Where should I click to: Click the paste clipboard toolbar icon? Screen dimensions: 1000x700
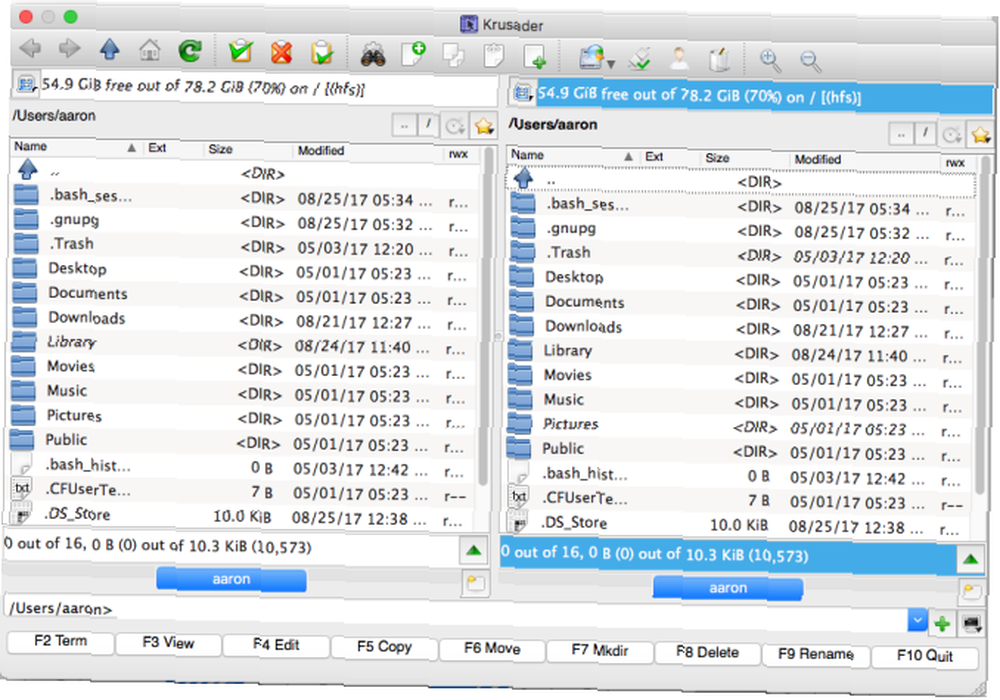click(494, 56)
